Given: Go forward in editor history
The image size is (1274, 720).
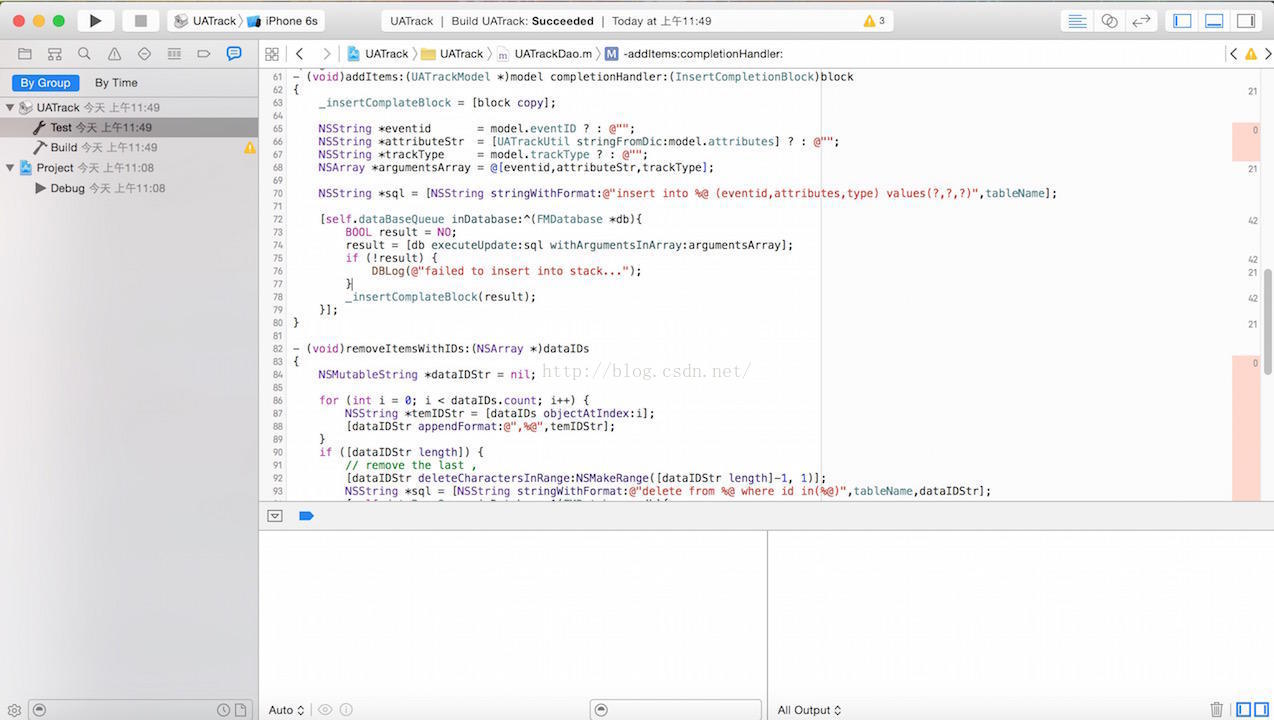Looking at the screenshot, I should pos(326,54).
